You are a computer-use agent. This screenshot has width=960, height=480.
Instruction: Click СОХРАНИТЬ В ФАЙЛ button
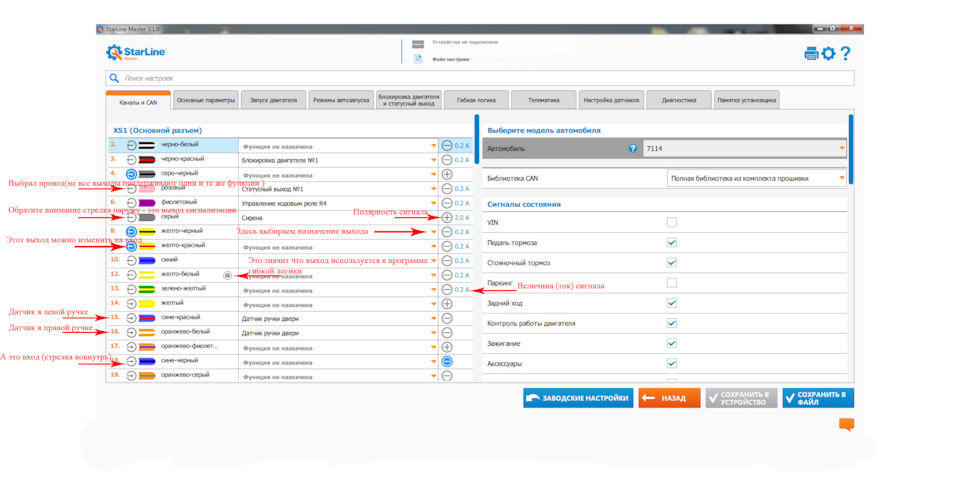818,398
